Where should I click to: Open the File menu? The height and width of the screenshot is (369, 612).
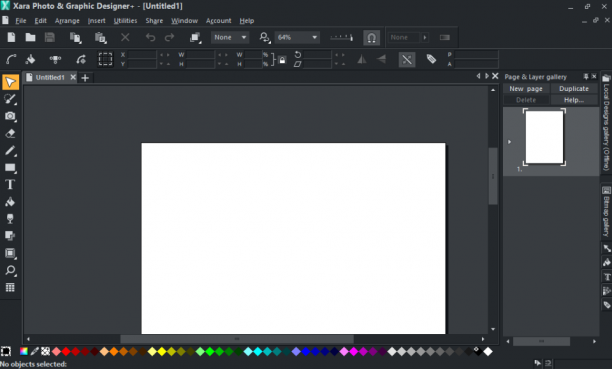21,21
